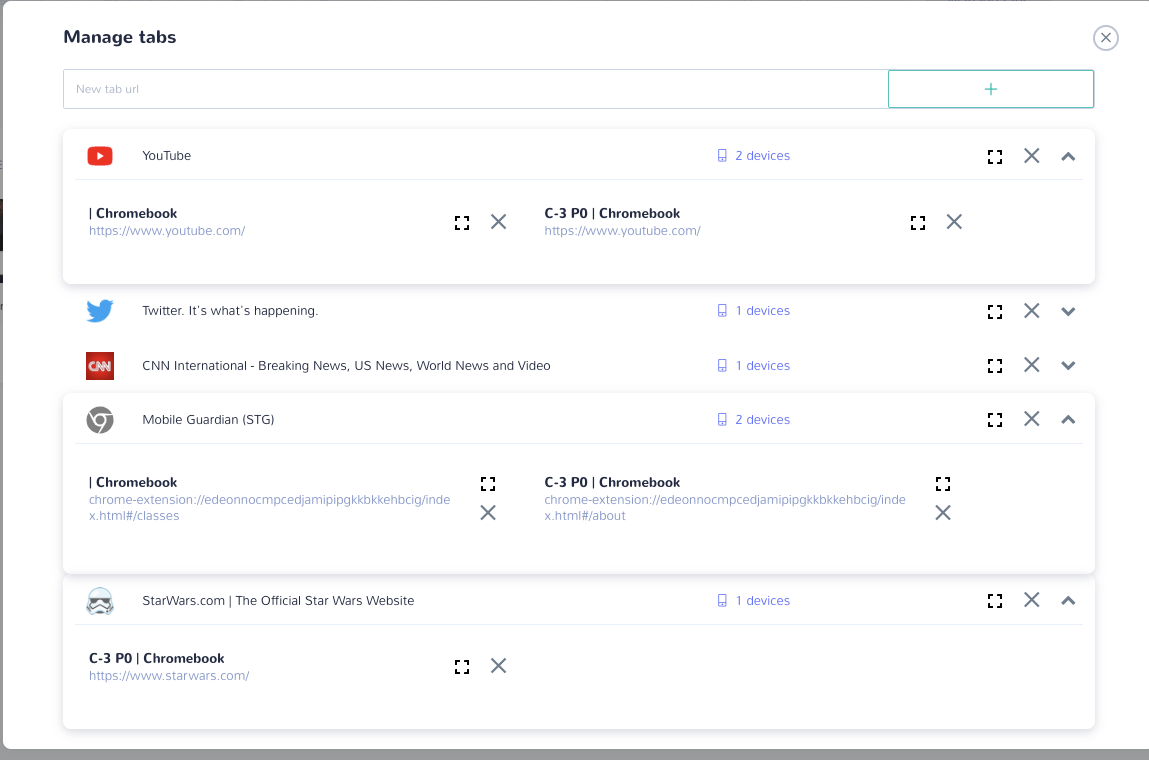Open Mobile Guardian 2 devices link
The image size is (1149, 760).
pos(753,420)
